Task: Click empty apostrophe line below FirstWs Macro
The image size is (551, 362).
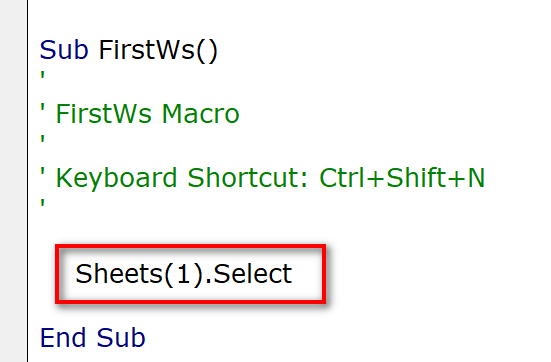Action: click(x=43, y=140)
